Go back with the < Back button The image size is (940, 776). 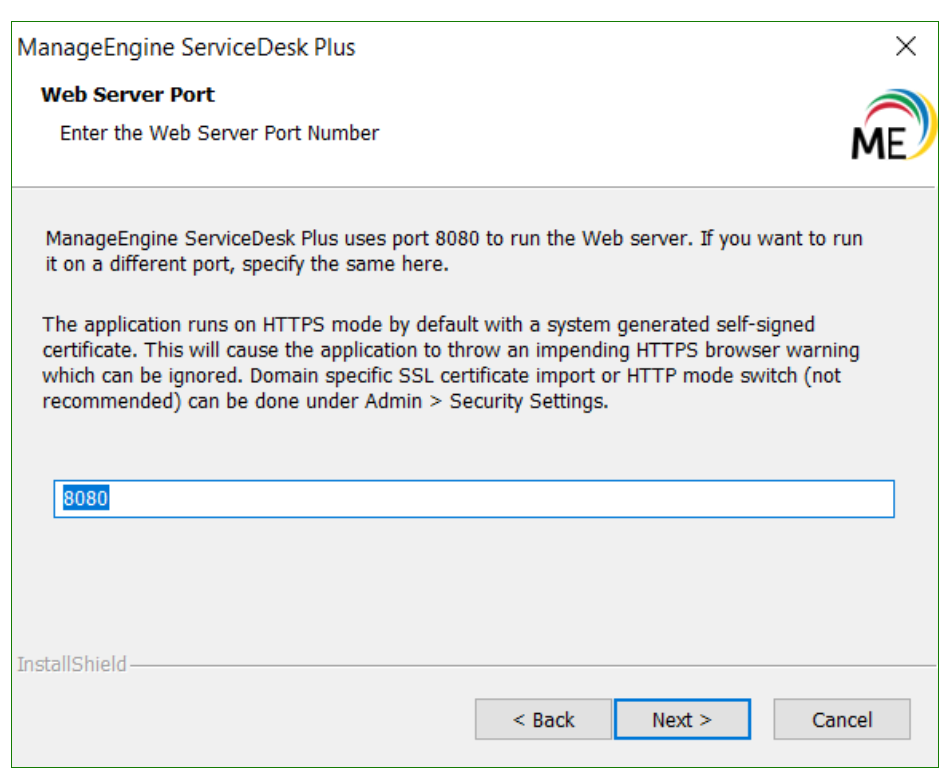tap(543, 720)
